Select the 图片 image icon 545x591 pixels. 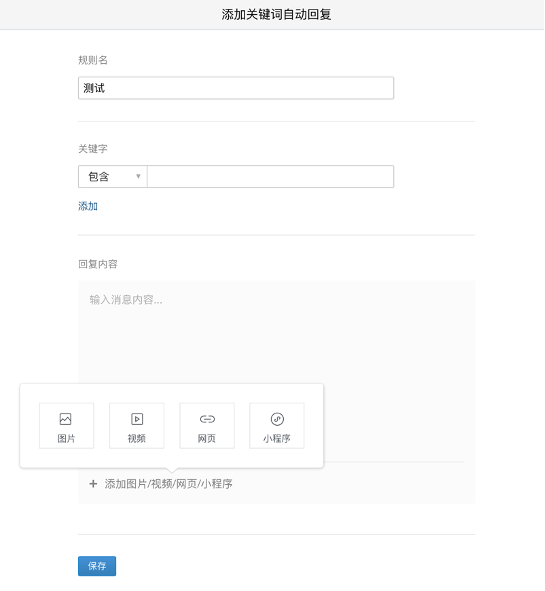pos(66,419)
